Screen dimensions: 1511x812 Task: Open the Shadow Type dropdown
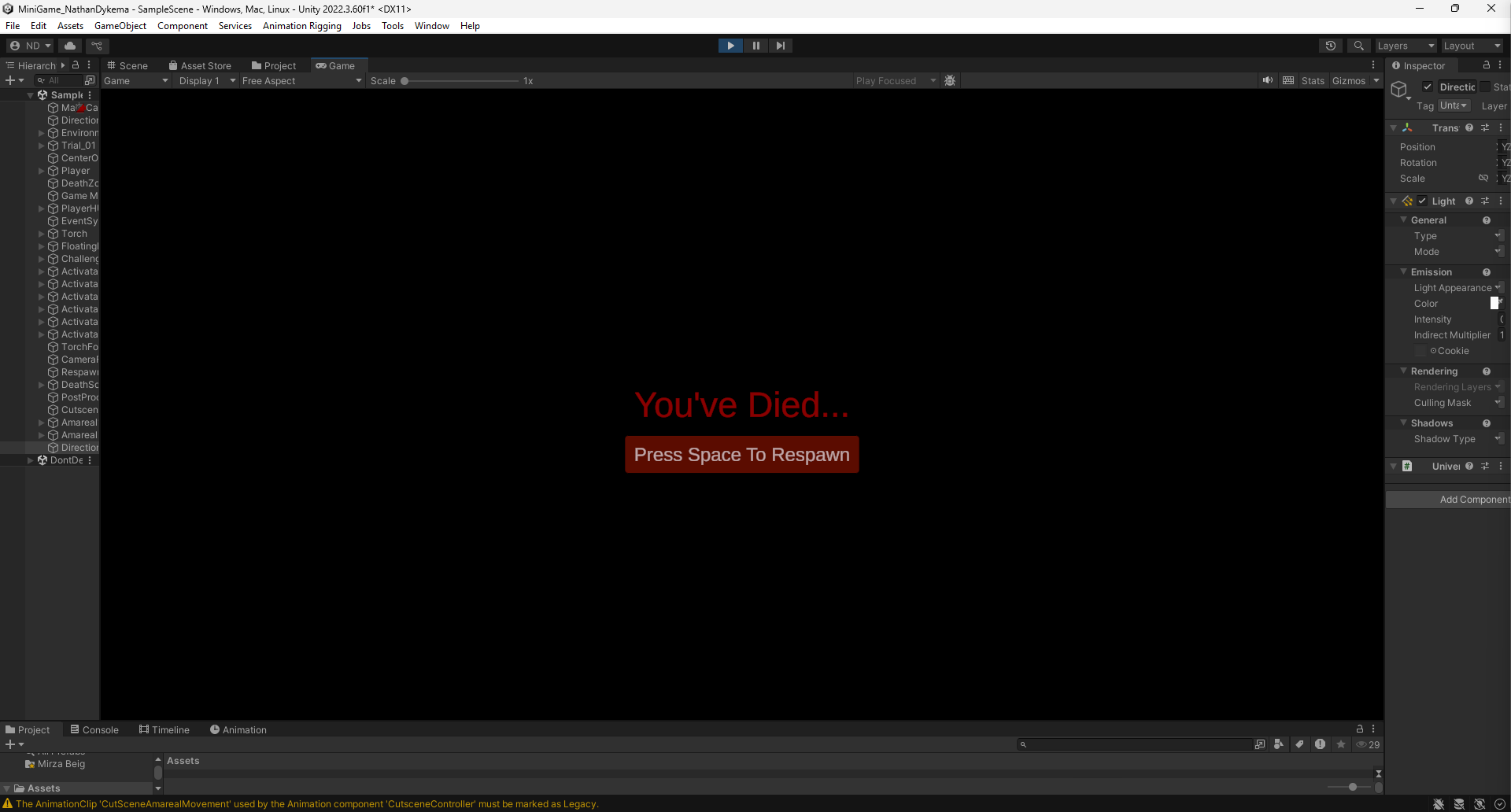(x=1499, y=439)
